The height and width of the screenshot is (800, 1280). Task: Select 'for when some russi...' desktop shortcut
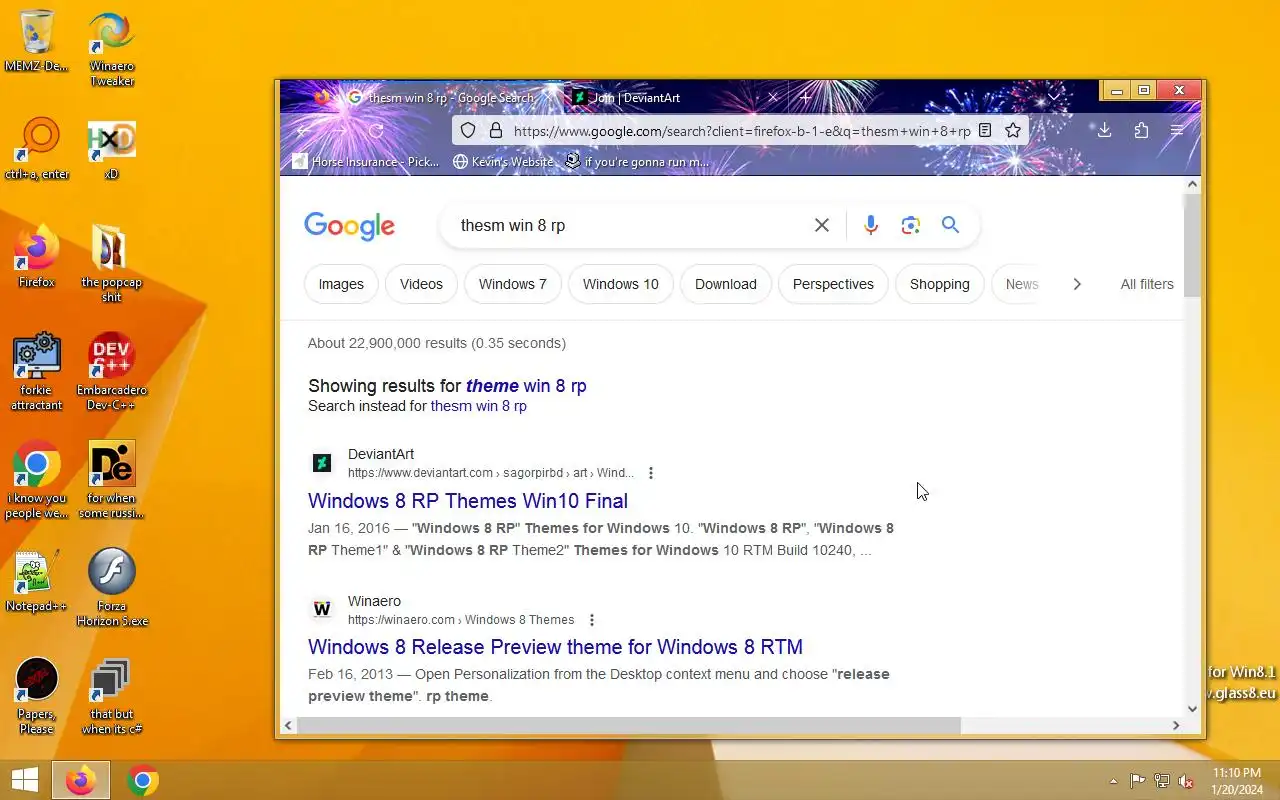(x=112, y=479)
